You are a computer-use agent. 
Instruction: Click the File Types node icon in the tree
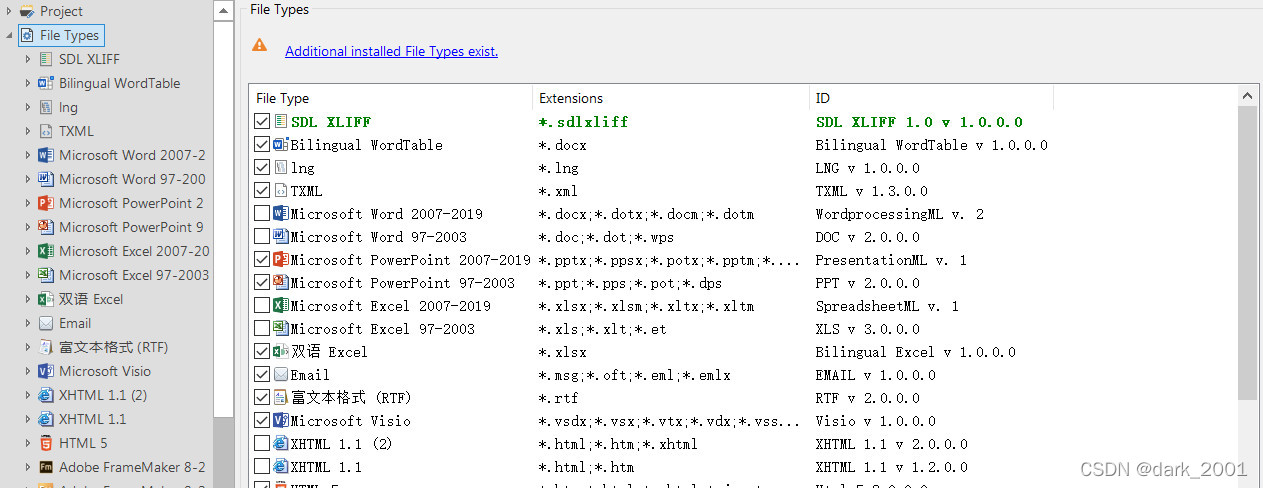point(26,35)
